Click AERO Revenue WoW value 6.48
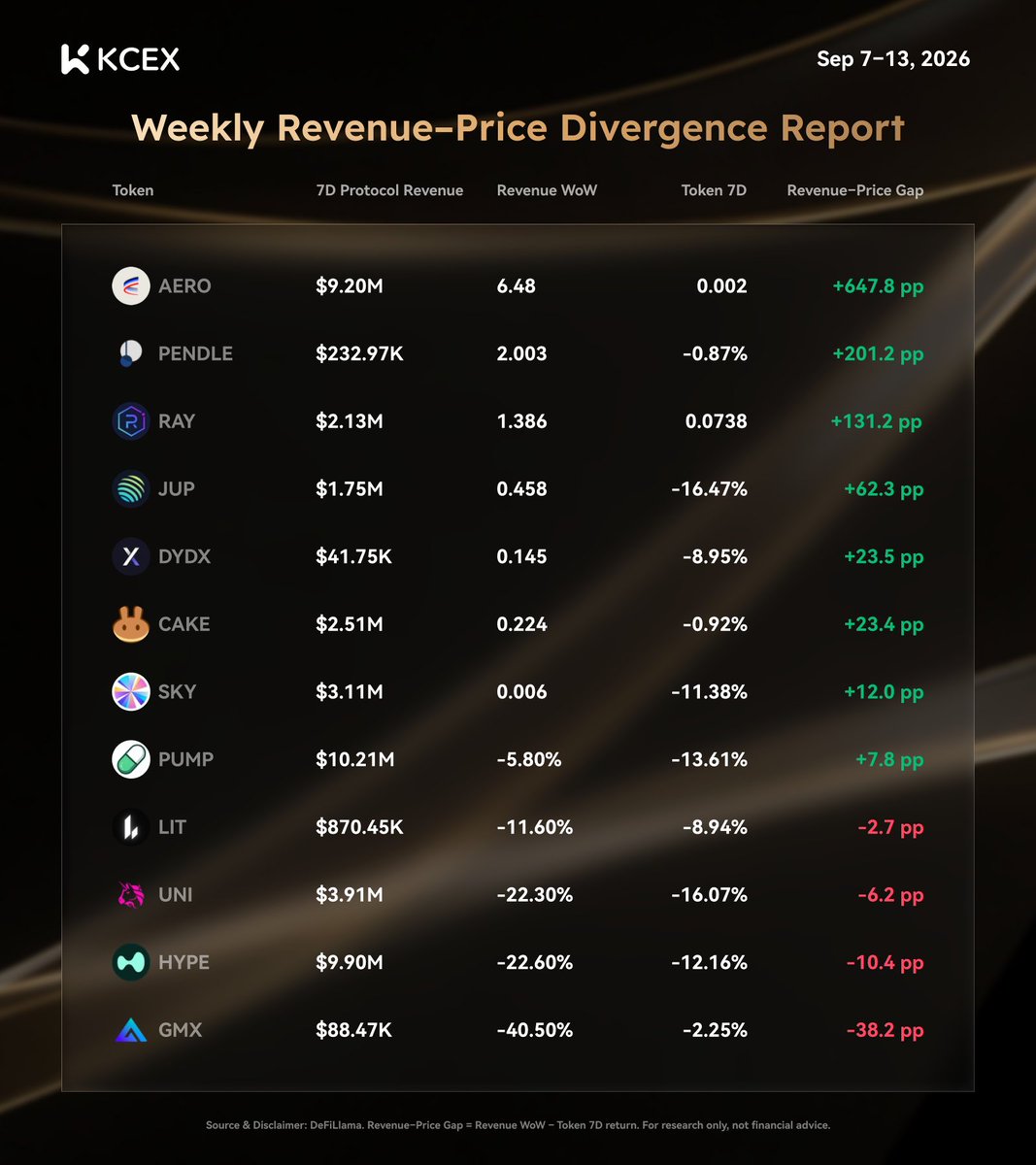 [x=517, y=286]
